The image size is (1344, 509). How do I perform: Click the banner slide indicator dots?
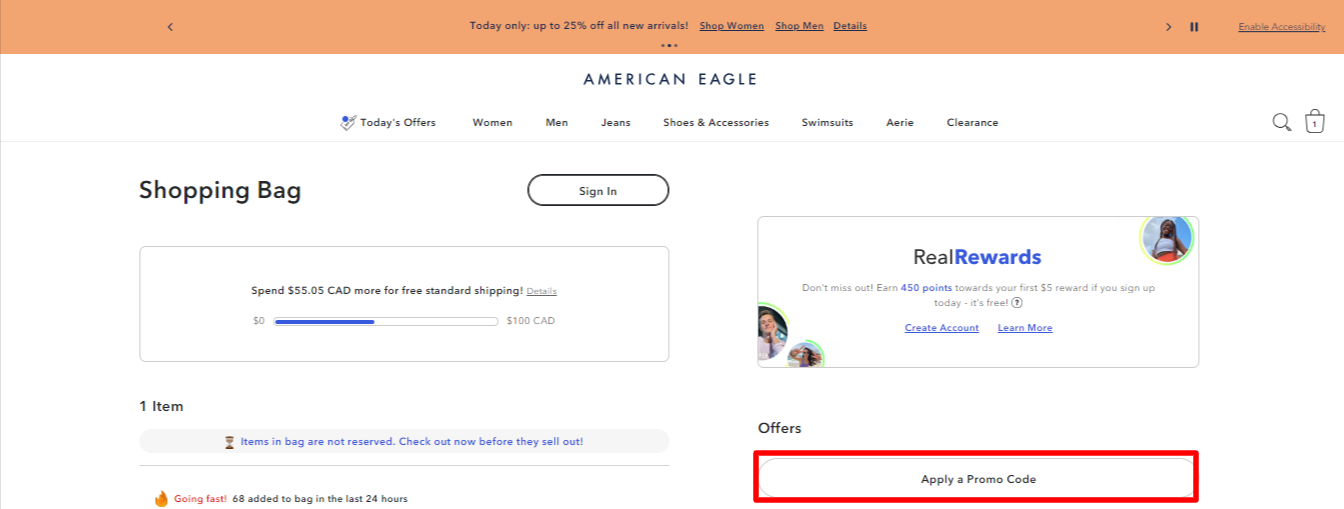click(670, 45)
